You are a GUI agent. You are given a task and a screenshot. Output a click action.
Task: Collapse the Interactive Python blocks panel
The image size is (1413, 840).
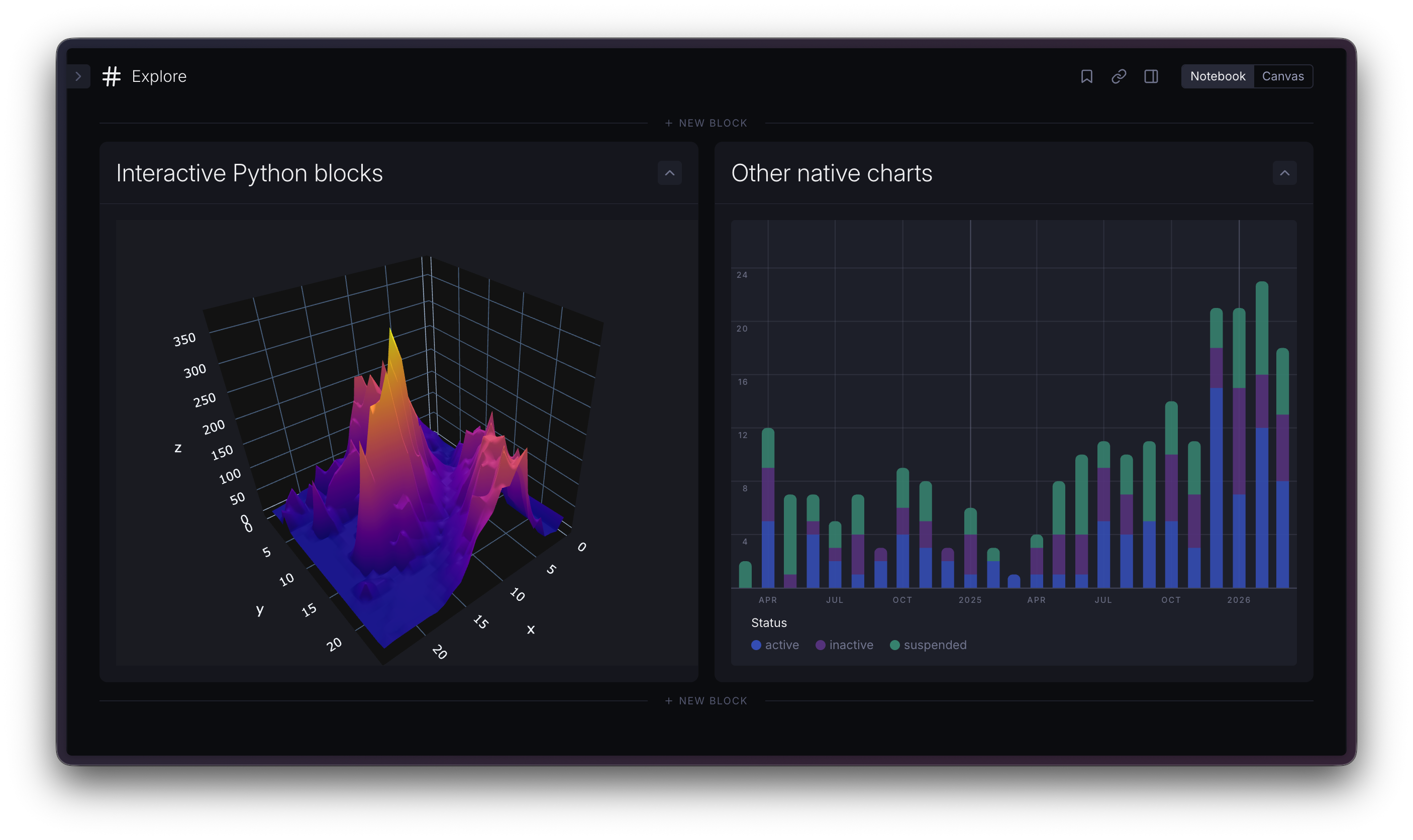click(669, 173)
